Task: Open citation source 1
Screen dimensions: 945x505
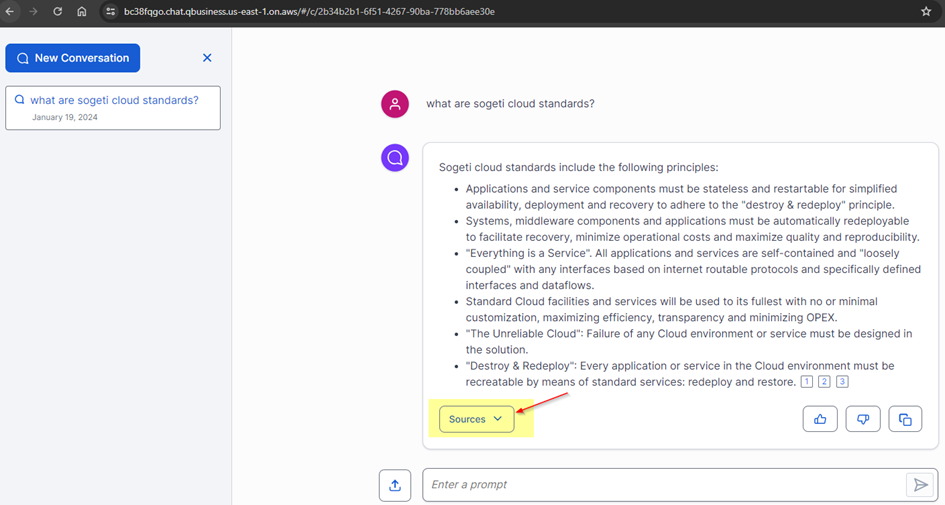Action: coord(806,381)
